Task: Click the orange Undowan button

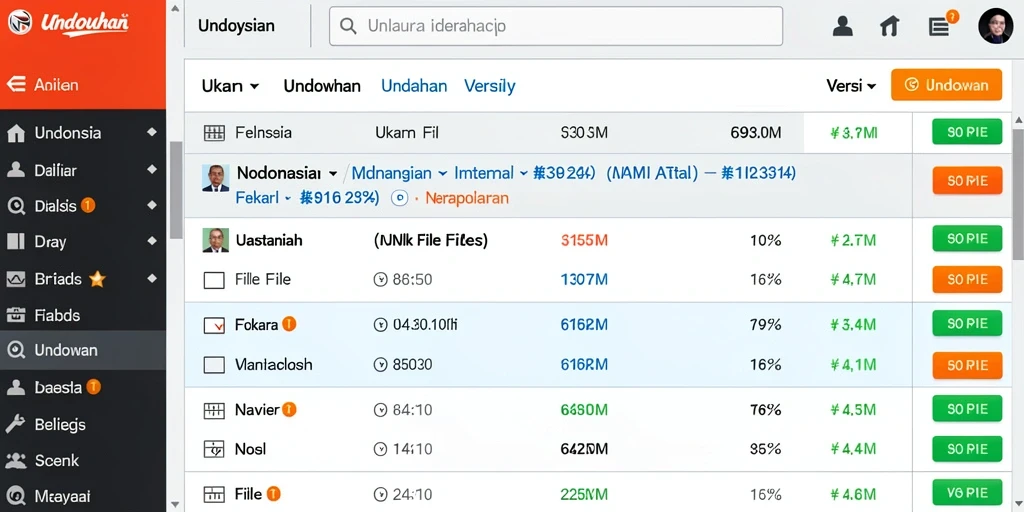Action: (946, 85)
